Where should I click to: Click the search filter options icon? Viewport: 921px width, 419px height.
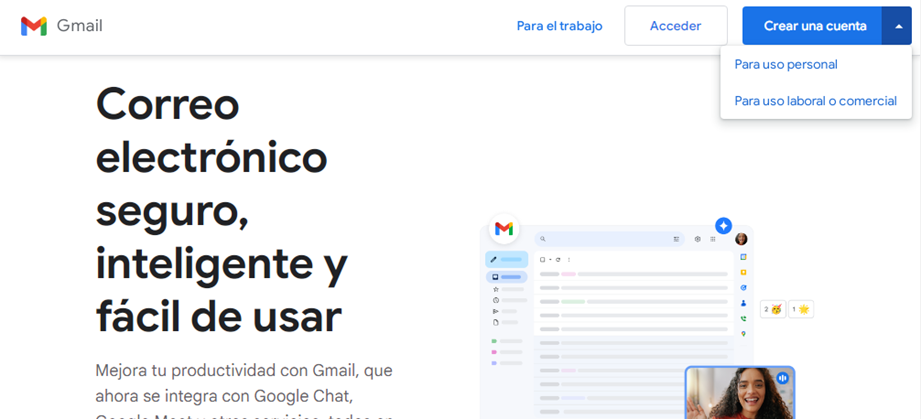[x=676, y=239]
